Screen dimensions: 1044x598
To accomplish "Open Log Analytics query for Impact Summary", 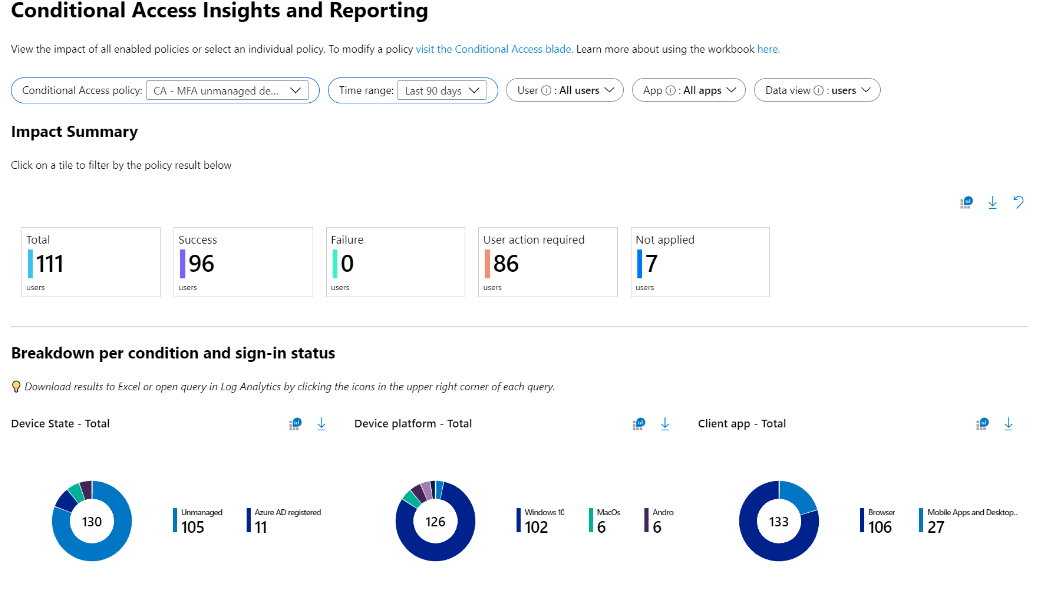I will [x=966, y=202].
